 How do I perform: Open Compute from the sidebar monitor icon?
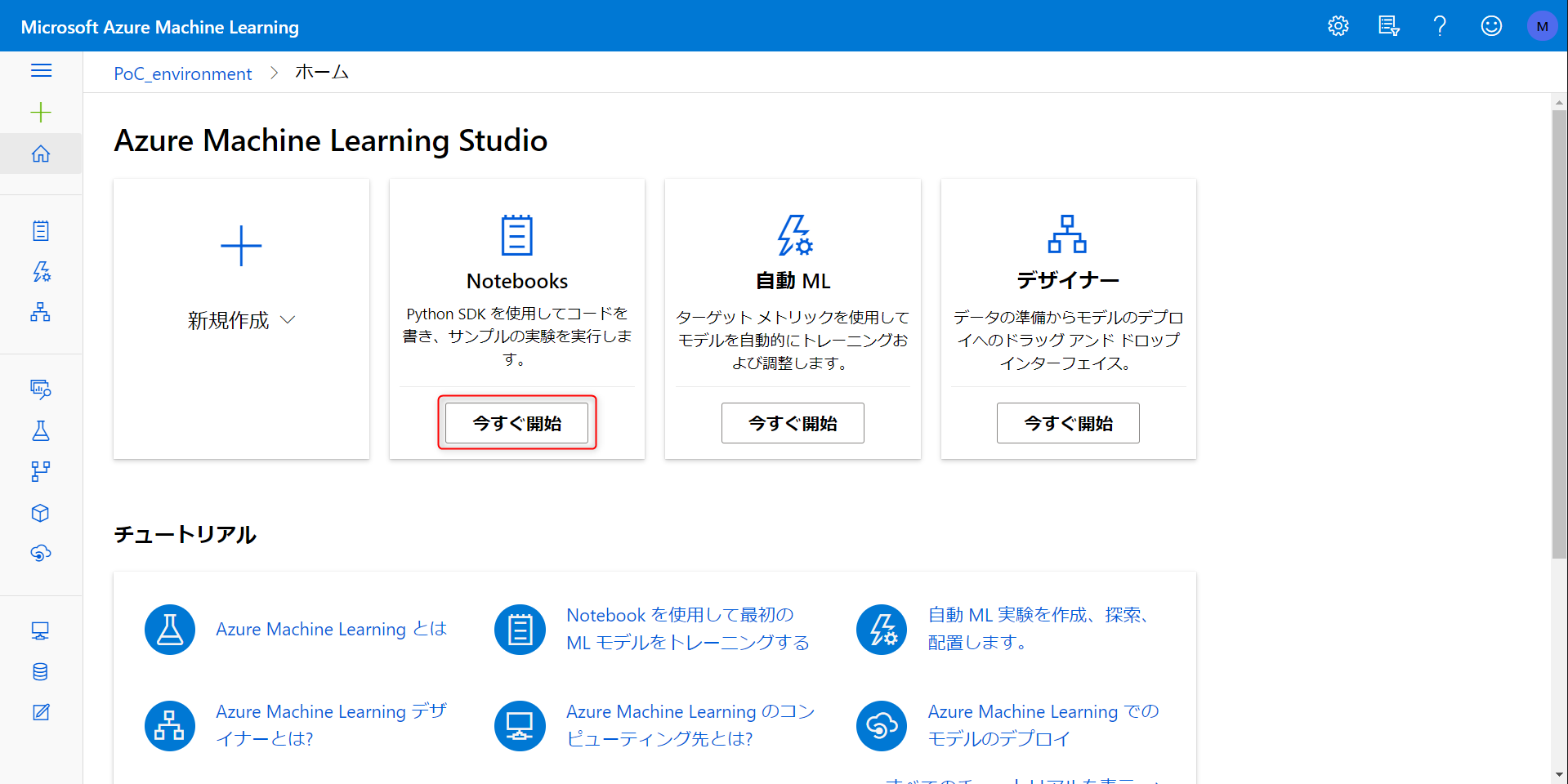(41, 630)
